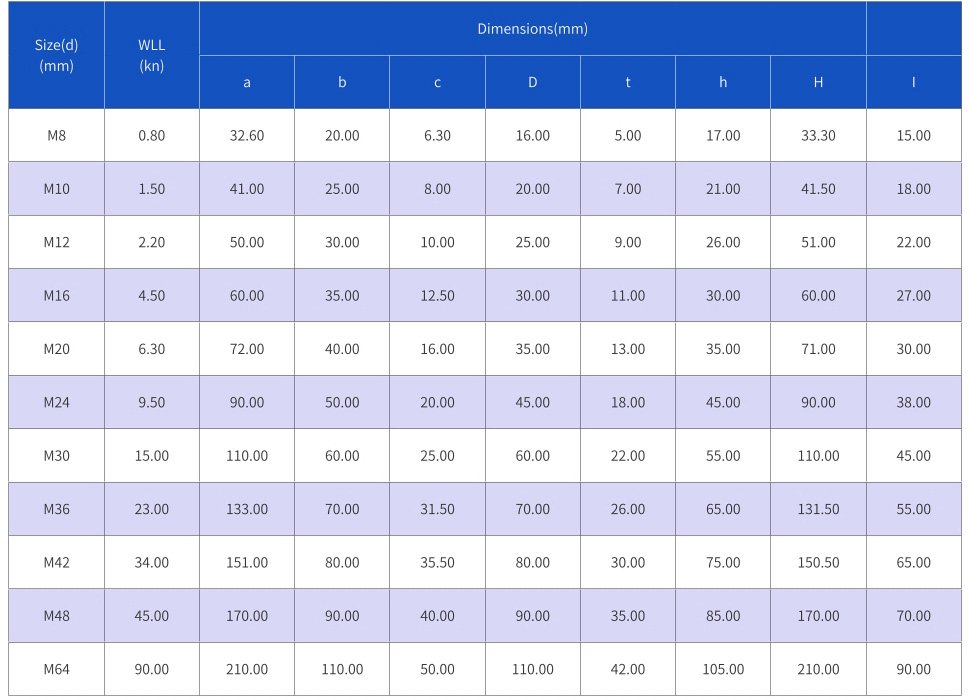Select the 72.00 value in M20 row
The image size is (969, 700).
[247, 349]
